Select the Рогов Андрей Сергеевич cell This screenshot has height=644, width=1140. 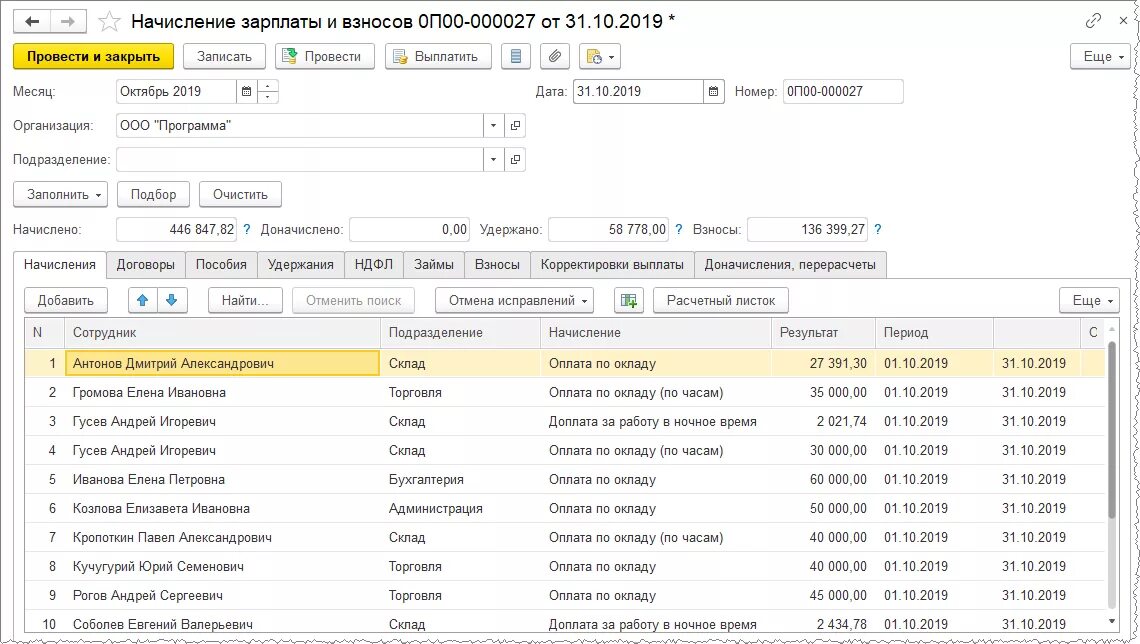click(222, 596)
